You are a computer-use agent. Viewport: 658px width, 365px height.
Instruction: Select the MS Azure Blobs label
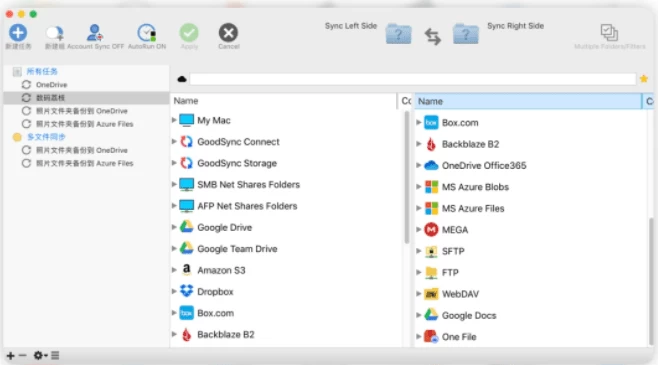[x=475, y=187]
